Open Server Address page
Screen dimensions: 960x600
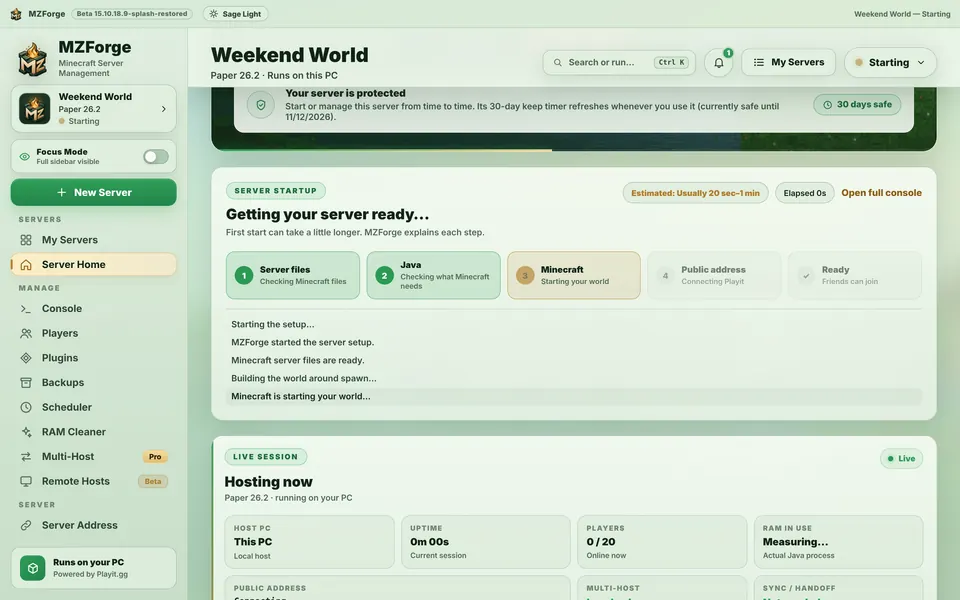94,525
